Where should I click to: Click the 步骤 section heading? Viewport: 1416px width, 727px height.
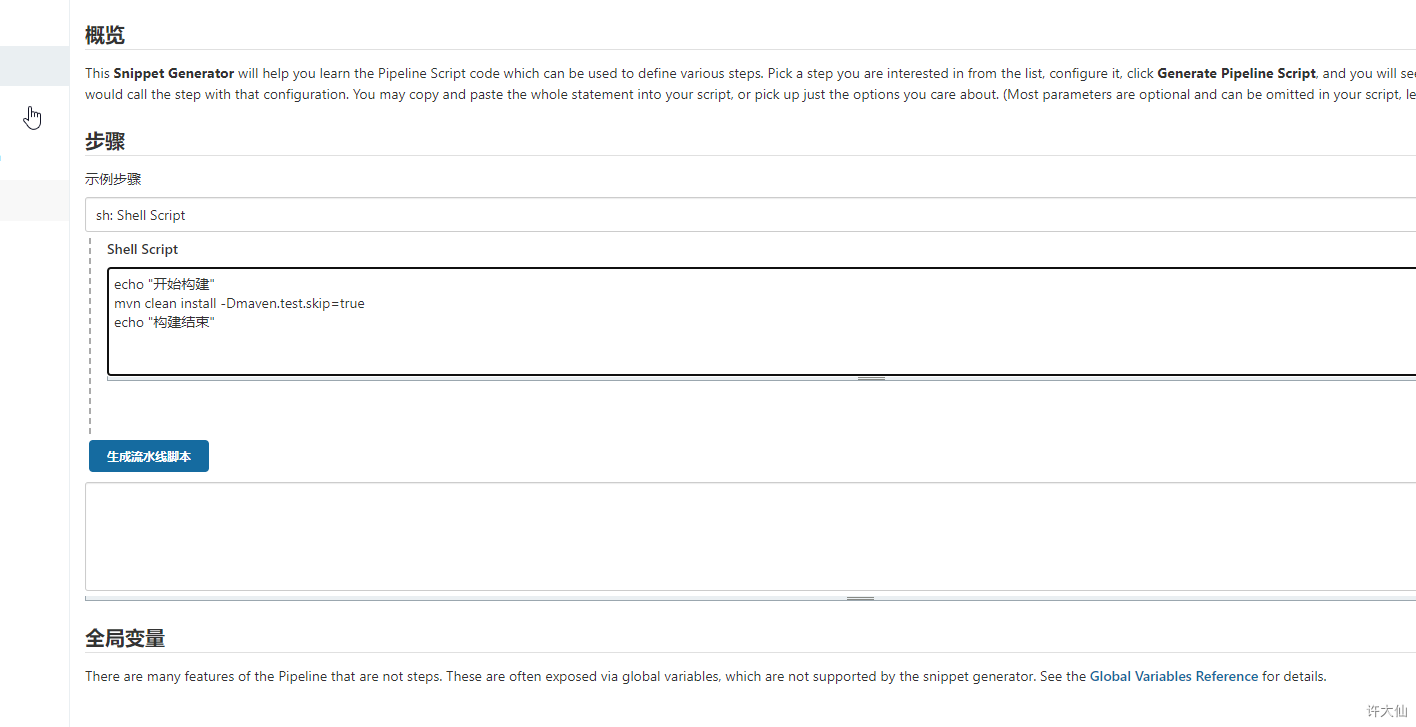click(x=105, y=142)
